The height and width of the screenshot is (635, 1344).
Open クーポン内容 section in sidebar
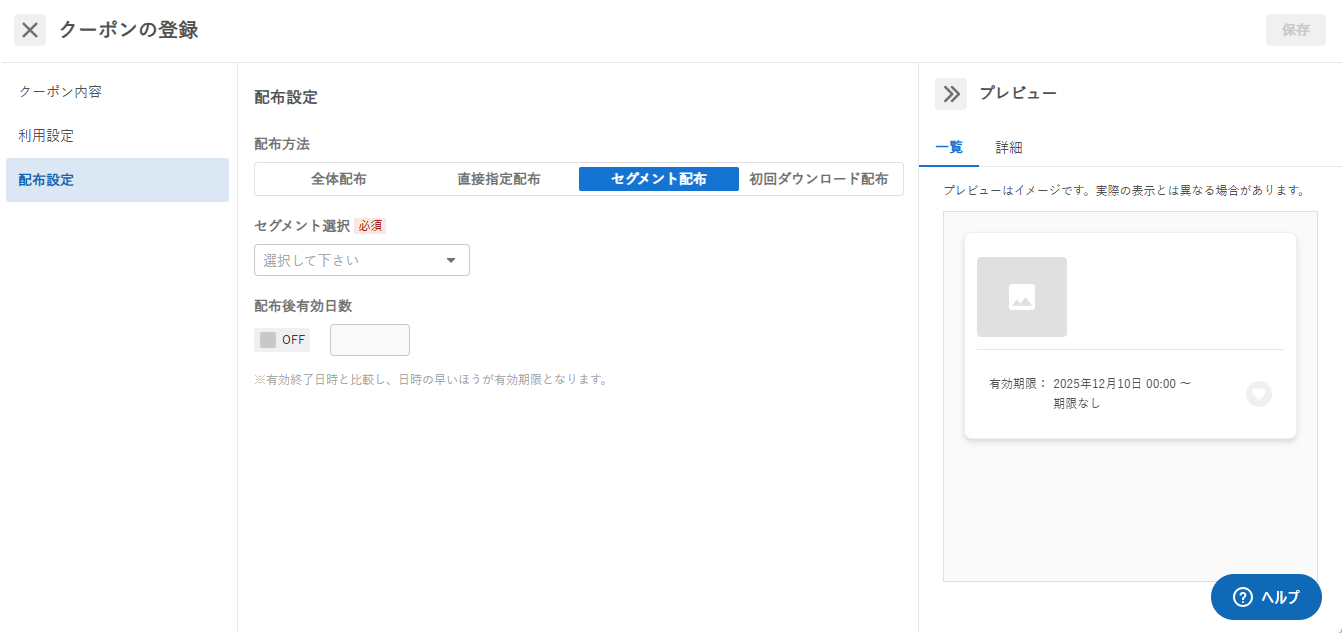117,92
